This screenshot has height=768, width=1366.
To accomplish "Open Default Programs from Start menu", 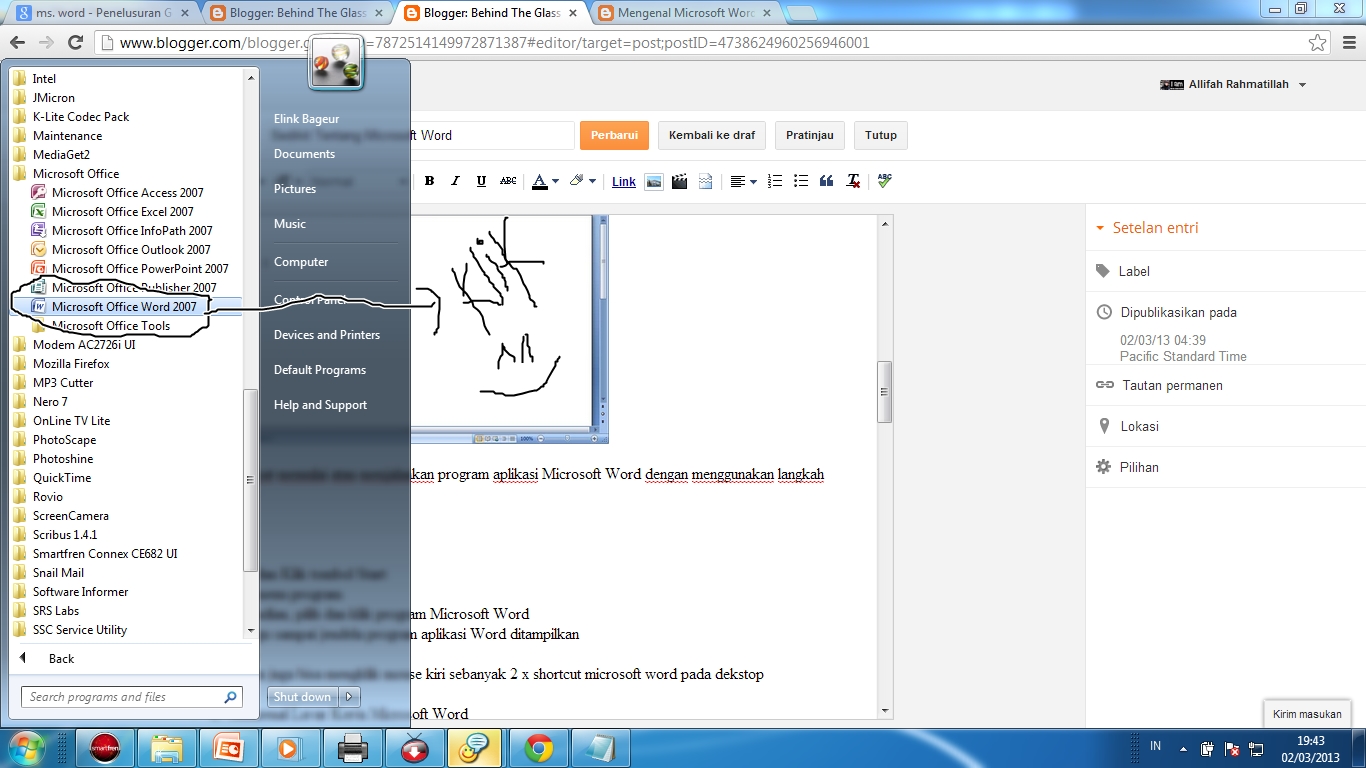I will click(x=320, y=370).
